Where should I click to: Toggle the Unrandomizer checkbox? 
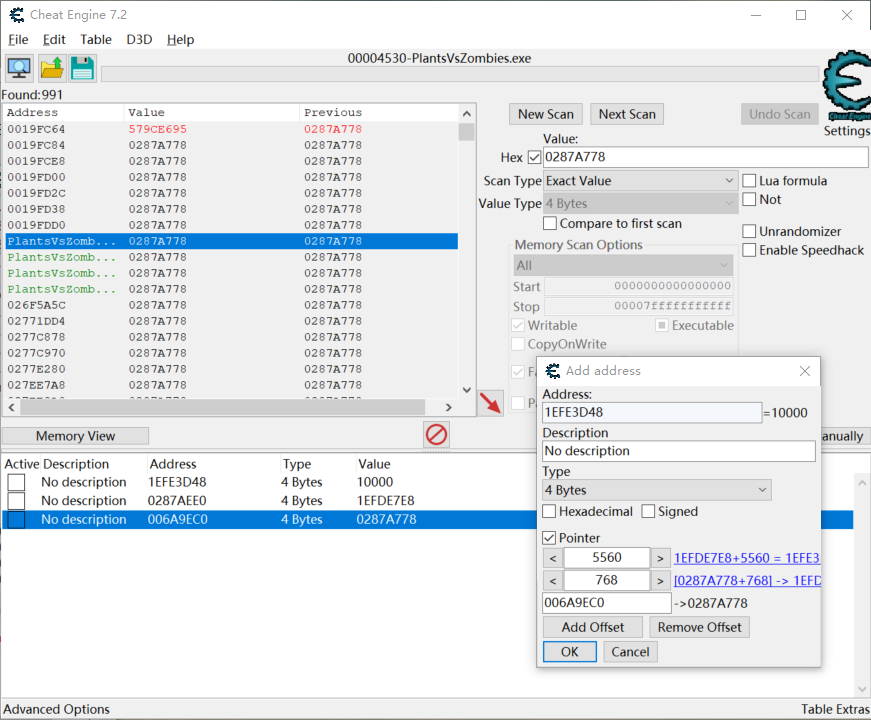(x=749, y=231)
